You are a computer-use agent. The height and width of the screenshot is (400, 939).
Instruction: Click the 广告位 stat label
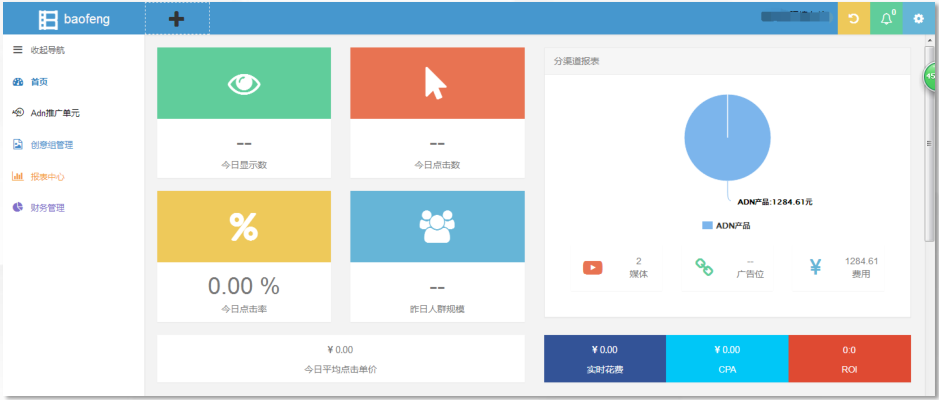pos(750,274)
